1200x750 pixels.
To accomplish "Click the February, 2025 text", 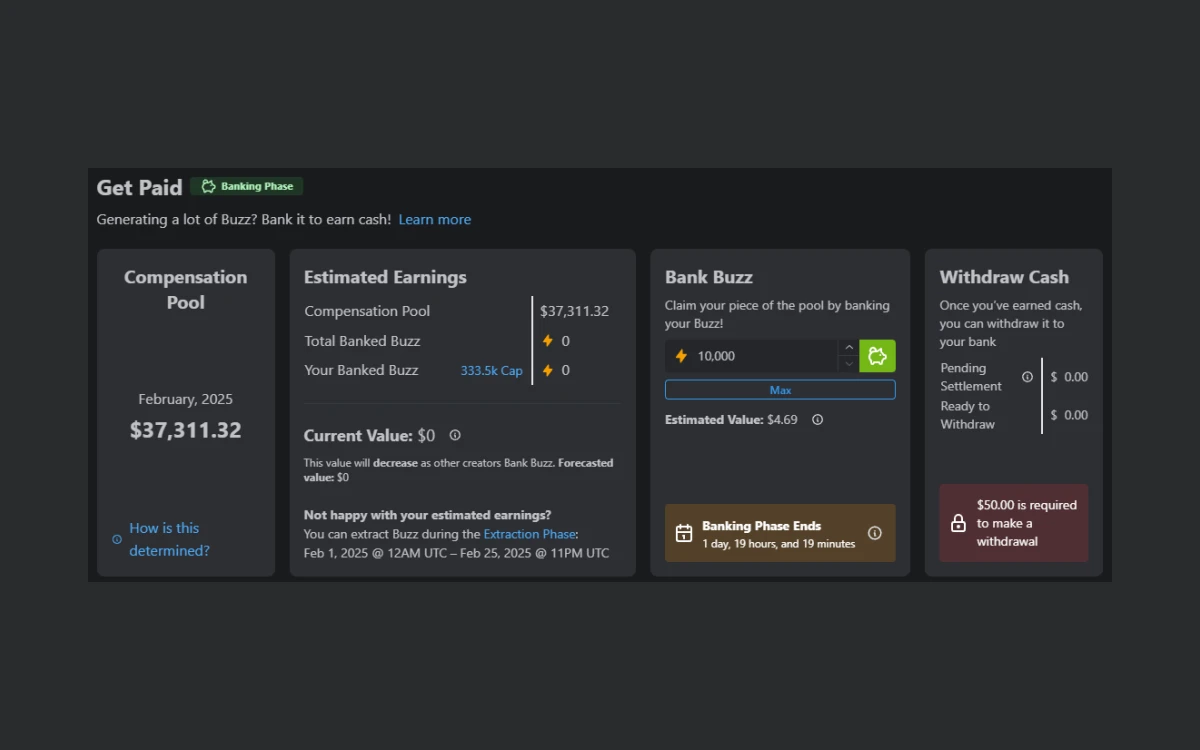I will click(x=185, y=399).
